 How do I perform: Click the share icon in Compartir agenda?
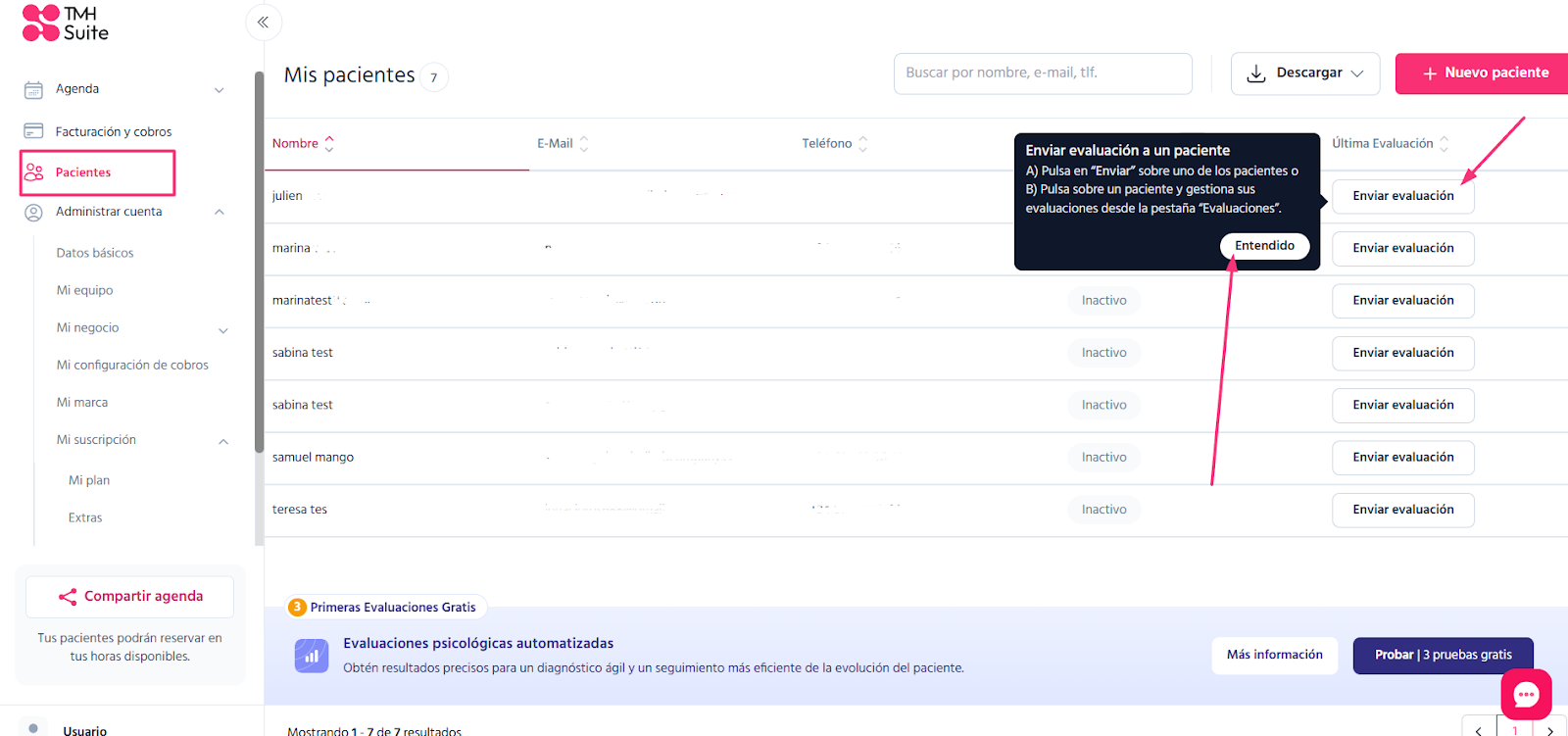coord(68,597)
